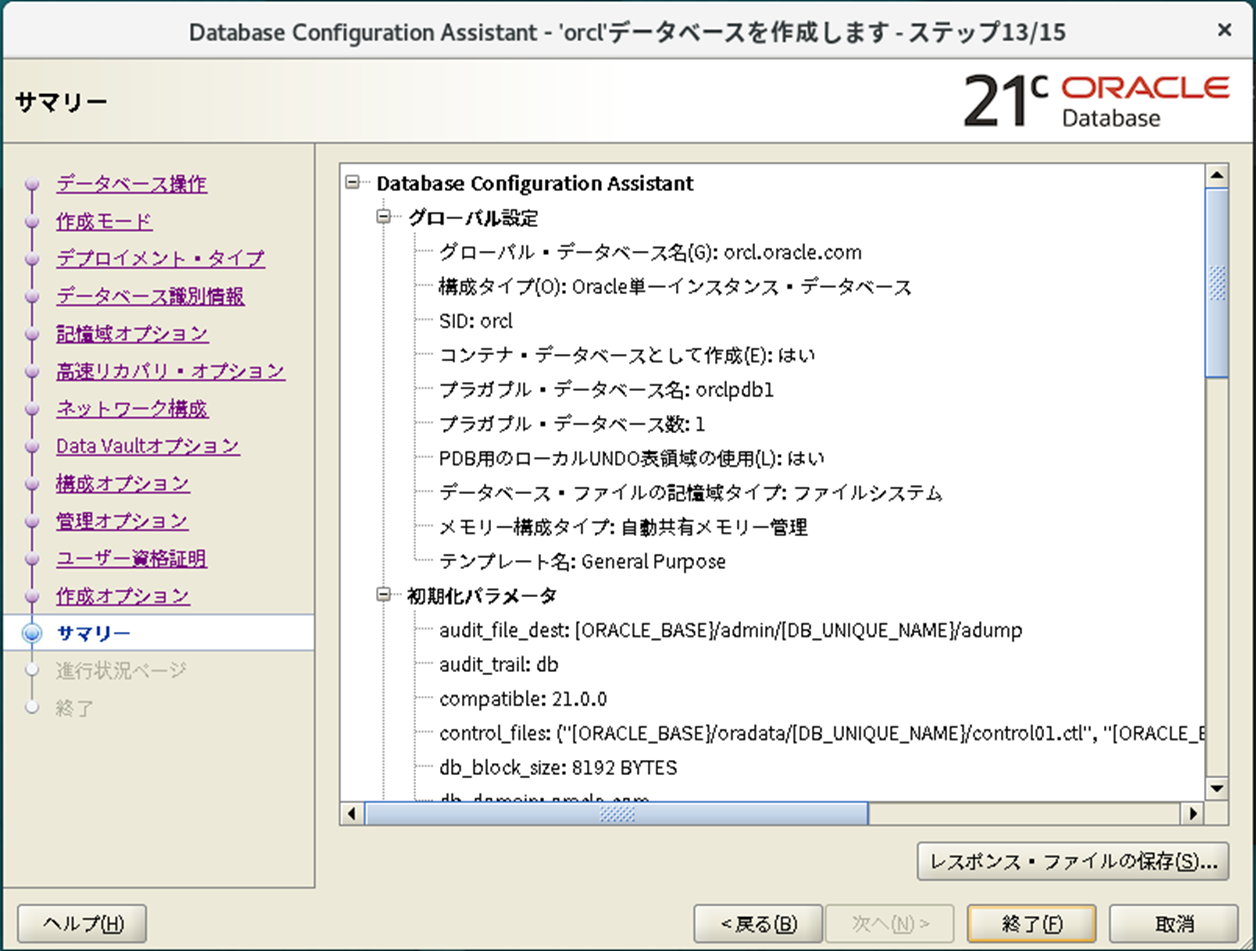The height and width of the screenshot is (951, 1256).
Task: Jump to 高速リカバリ・オプション step
Action: pyautogui.click(x=170, y=371)
